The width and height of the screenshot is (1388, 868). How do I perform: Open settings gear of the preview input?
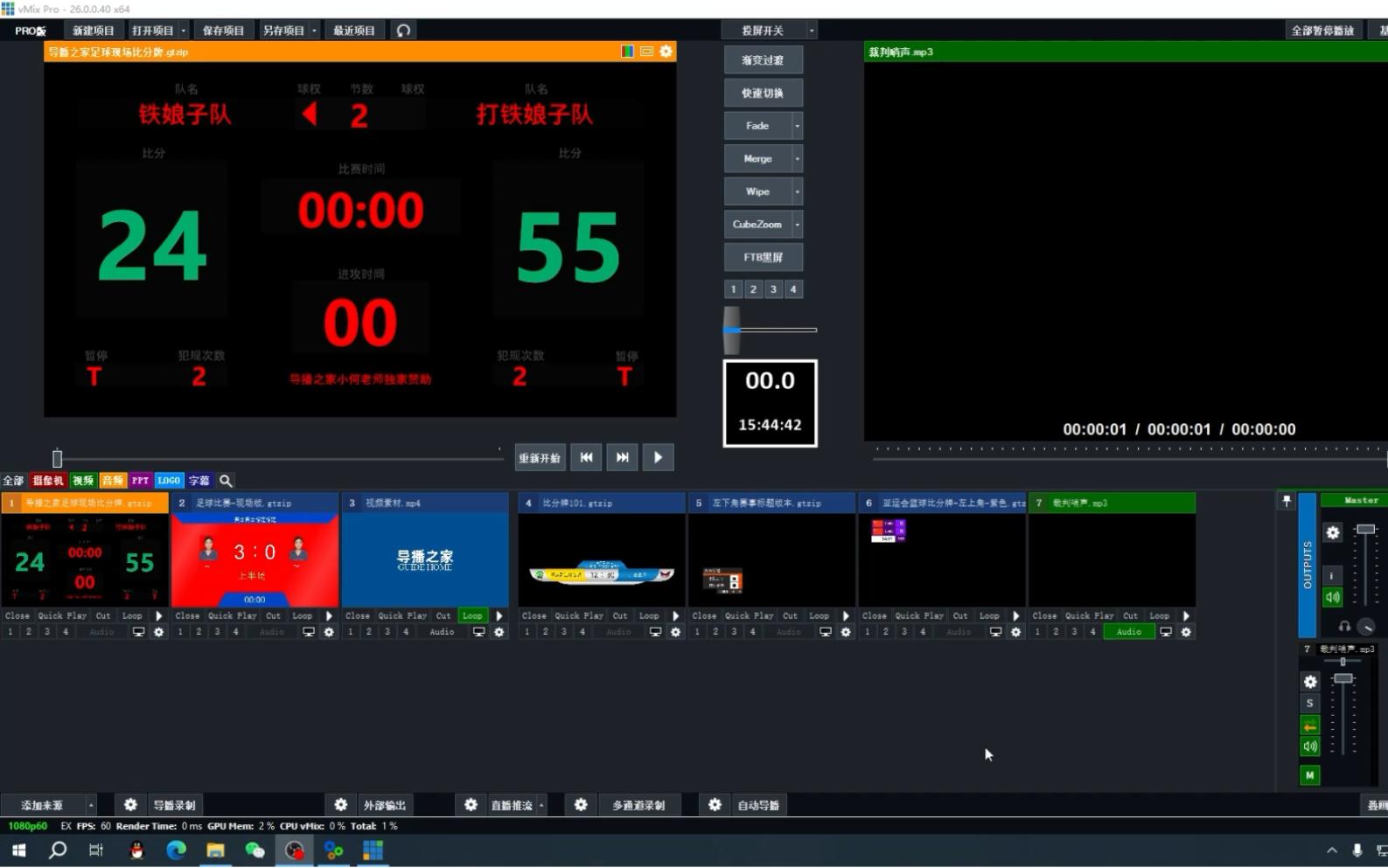pyautogui.click(x=666, y=52)
